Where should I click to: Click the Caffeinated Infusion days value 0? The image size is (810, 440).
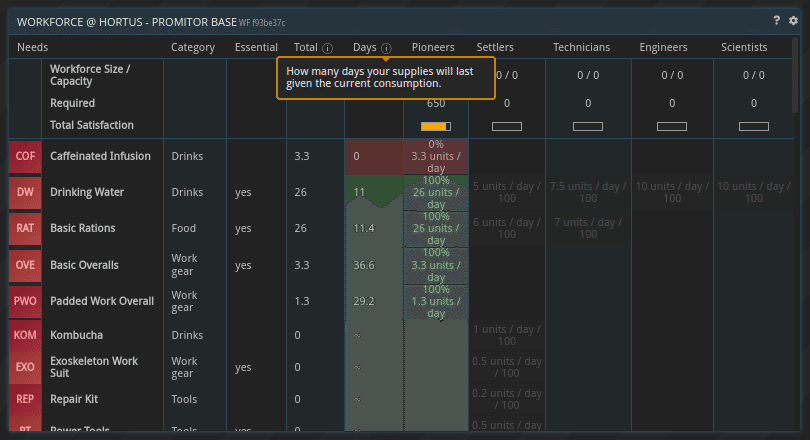(x=356, y=156)
